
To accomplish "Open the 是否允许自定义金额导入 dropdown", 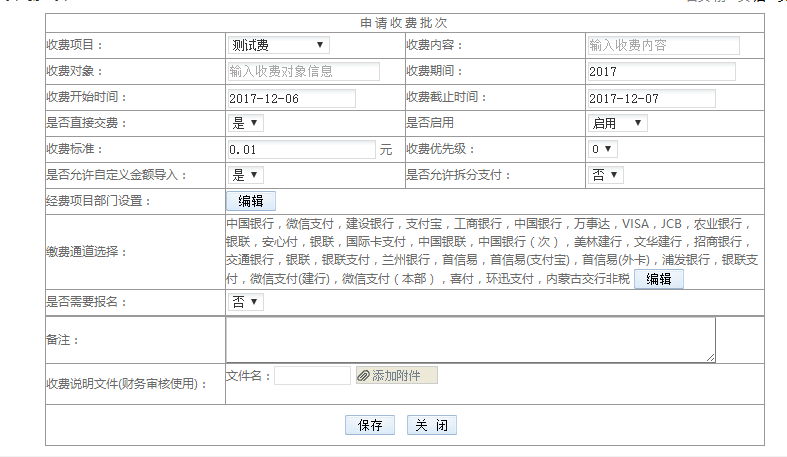I will click(246, 175).
